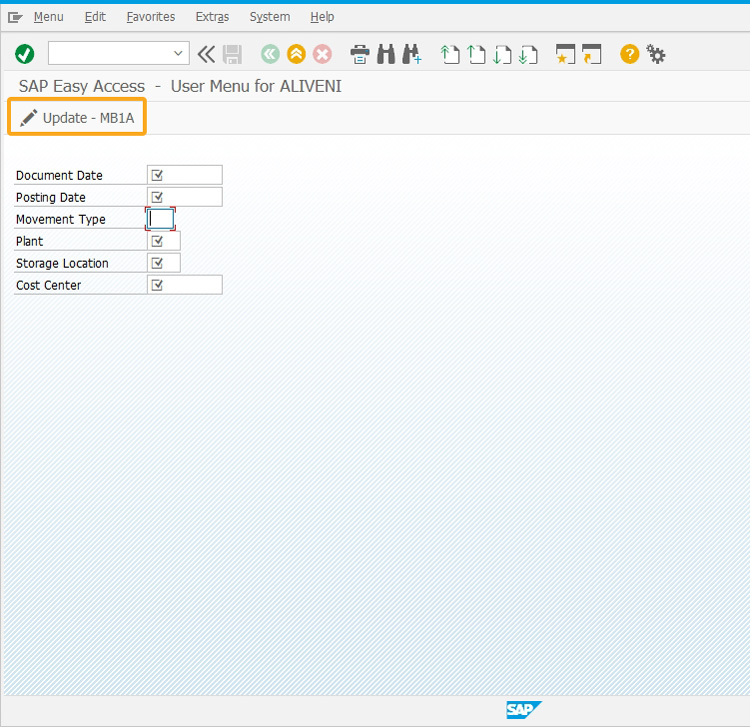
Task: Click the green Back icon
Action: point(270,54)
